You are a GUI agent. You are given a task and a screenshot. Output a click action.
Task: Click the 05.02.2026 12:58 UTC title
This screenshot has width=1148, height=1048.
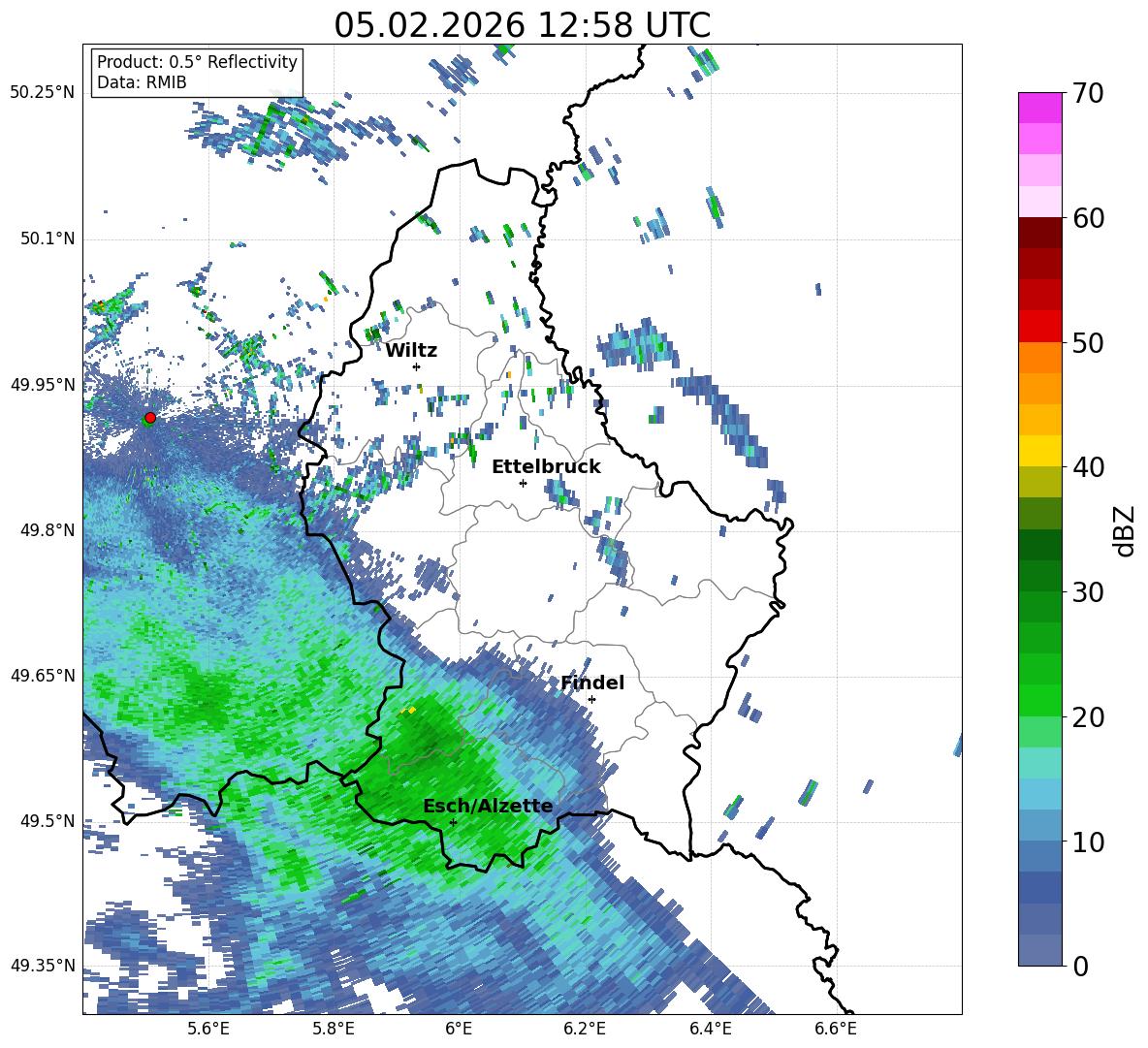pos(522,25)
